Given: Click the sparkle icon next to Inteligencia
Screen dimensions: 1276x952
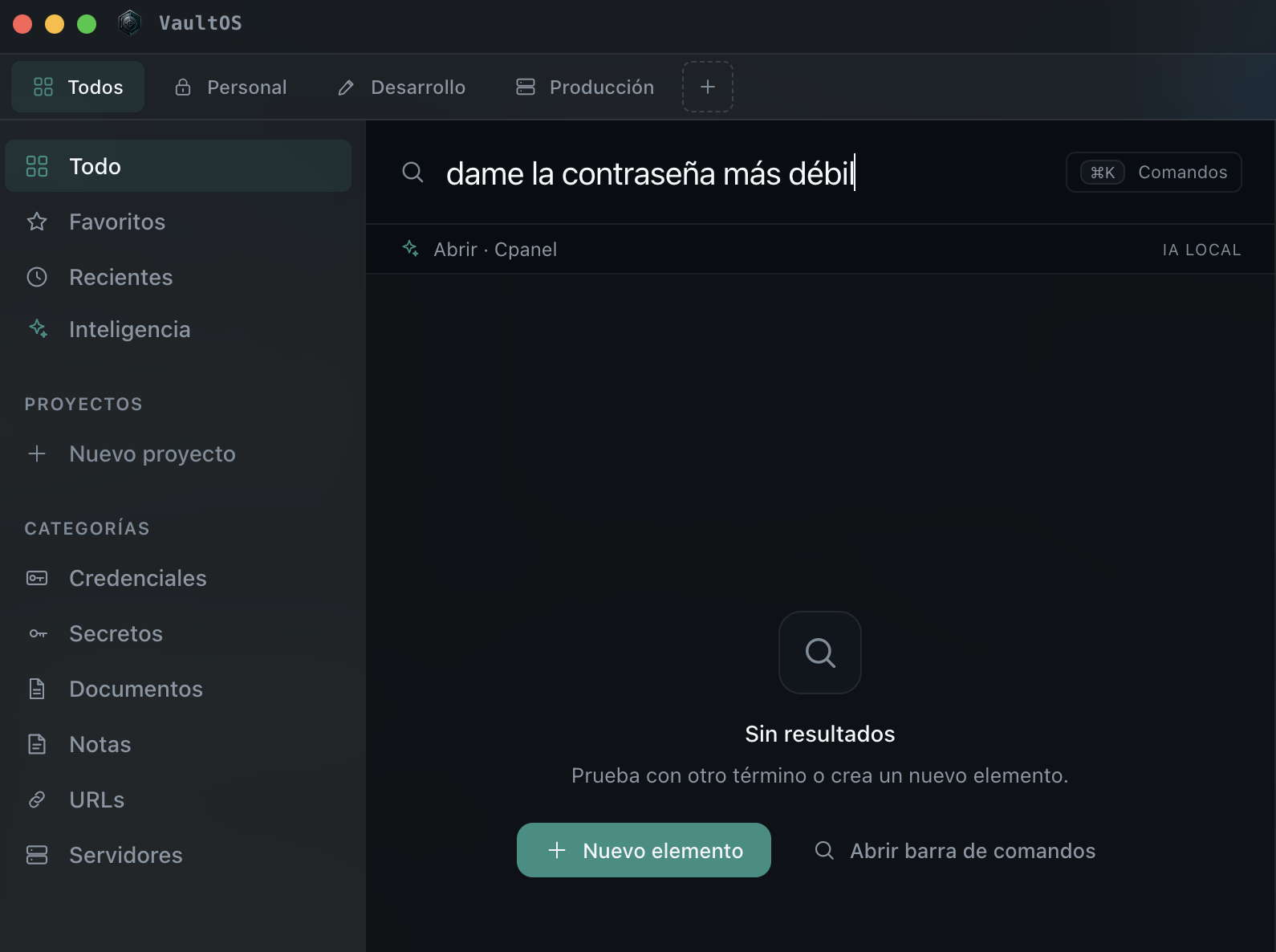Looking at the screenshot, I should click(38, 328).
